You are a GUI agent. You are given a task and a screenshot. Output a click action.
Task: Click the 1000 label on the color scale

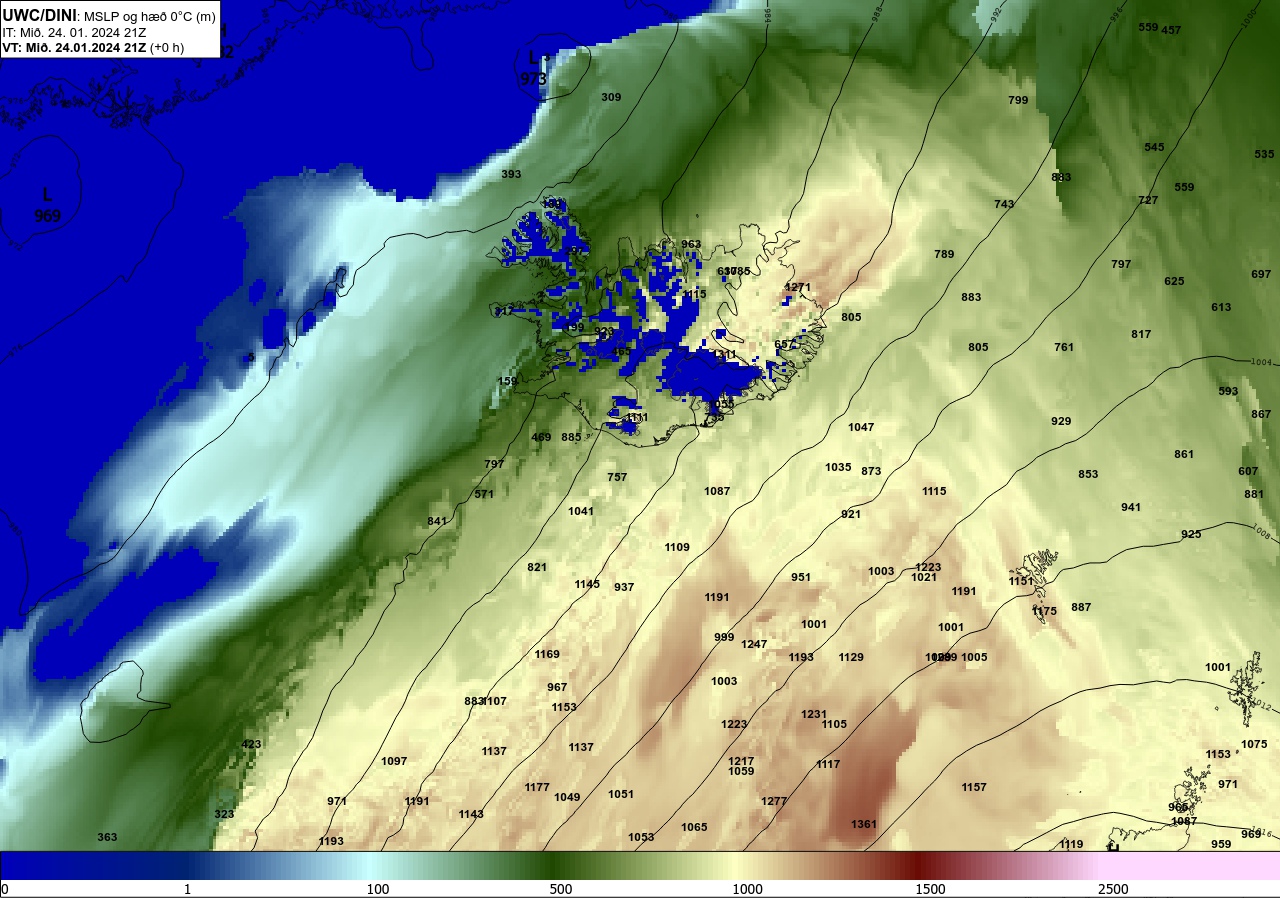747,889
